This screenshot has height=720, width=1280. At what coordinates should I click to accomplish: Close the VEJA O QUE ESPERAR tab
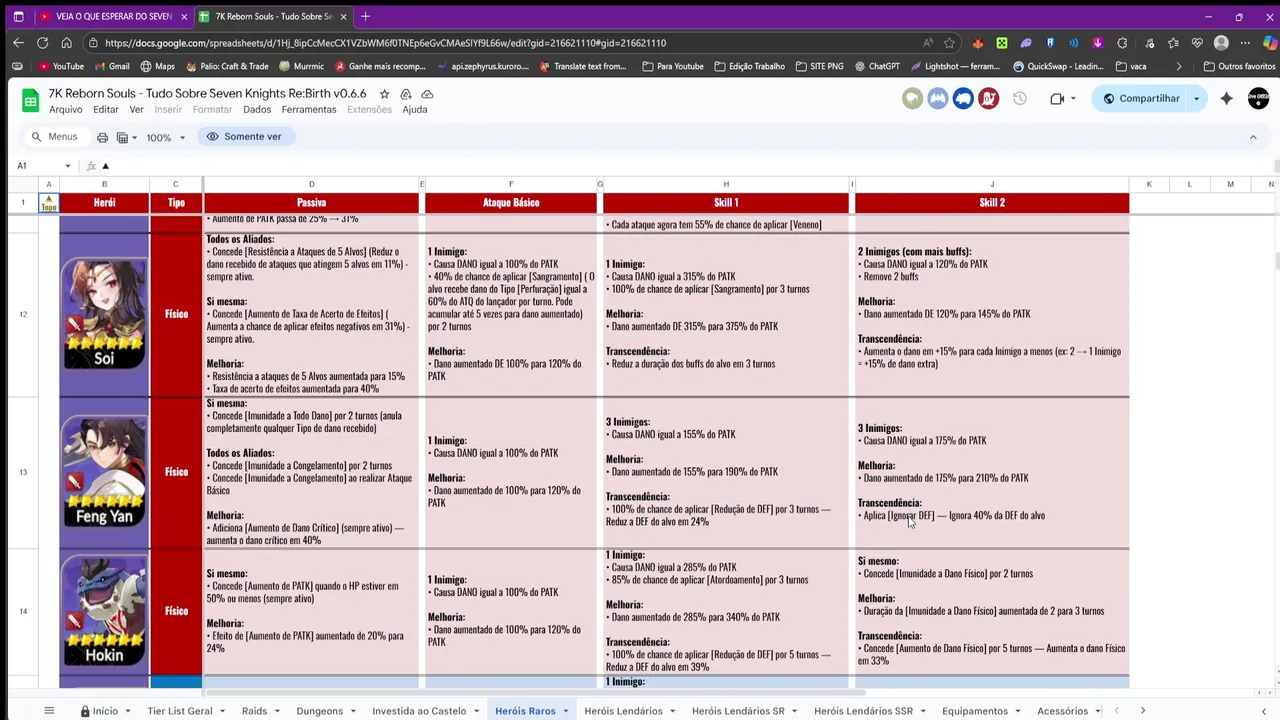coord(182,16)
